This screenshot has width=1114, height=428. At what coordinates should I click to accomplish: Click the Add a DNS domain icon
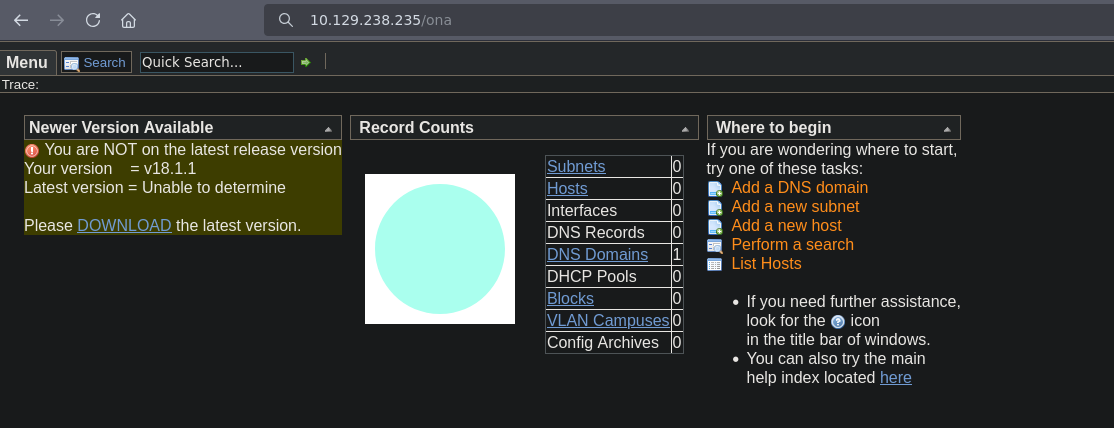(715, 188)
